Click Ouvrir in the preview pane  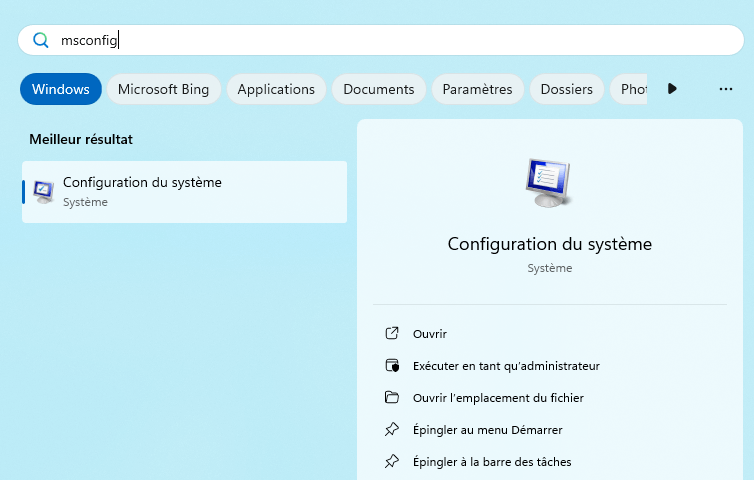coord(430,334)
